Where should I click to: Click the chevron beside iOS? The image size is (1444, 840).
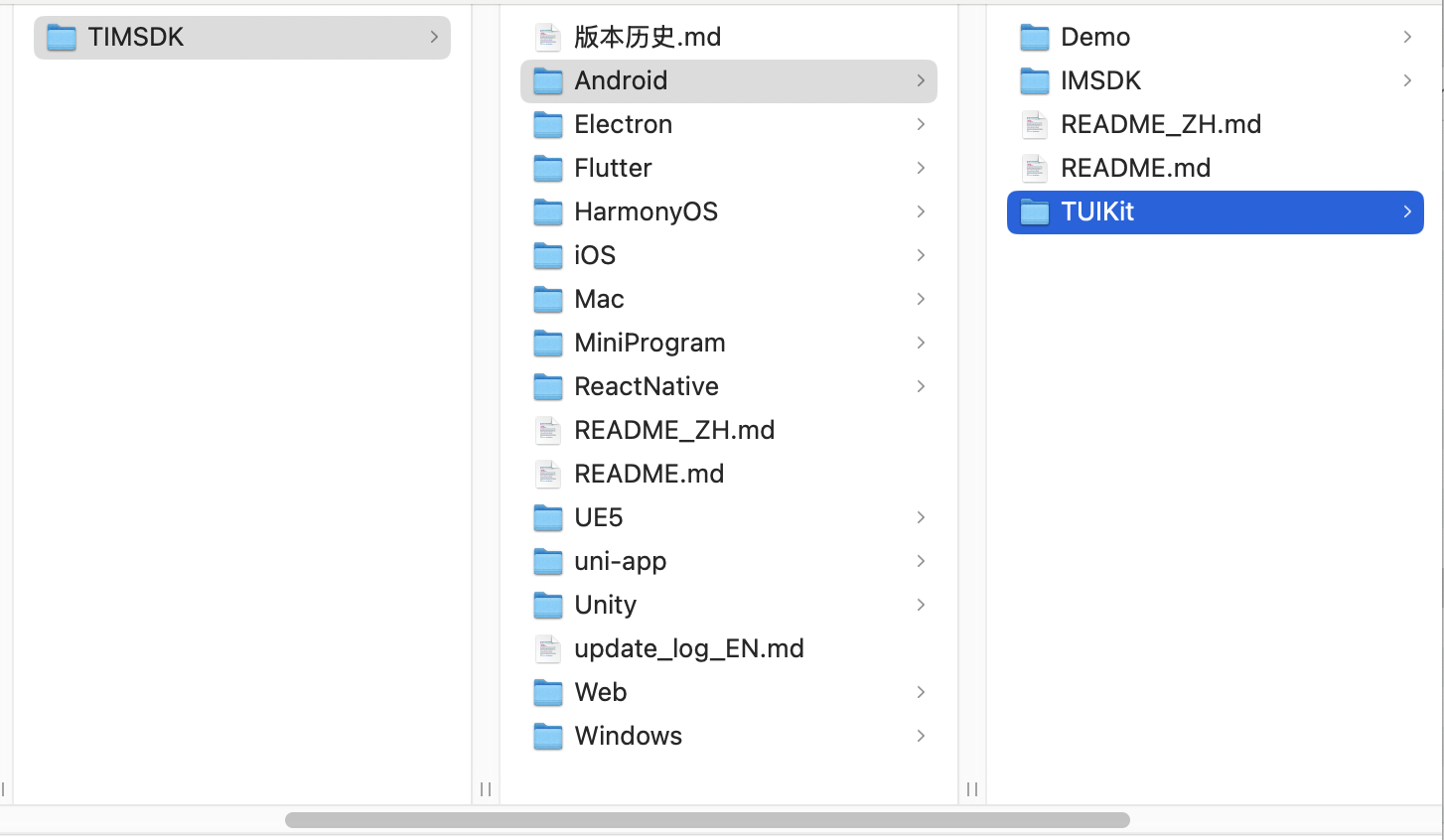click(x=921, y=255)
